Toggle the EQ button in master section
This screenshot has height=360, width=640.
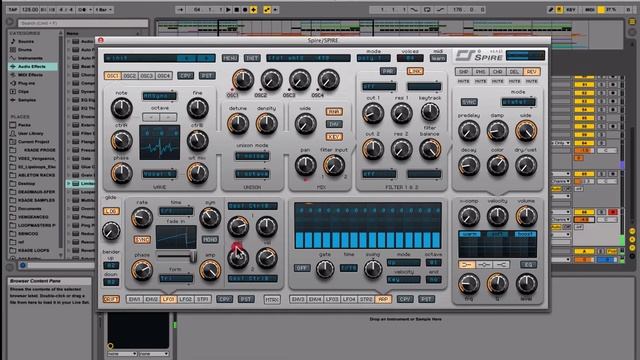tap(528, 265)
